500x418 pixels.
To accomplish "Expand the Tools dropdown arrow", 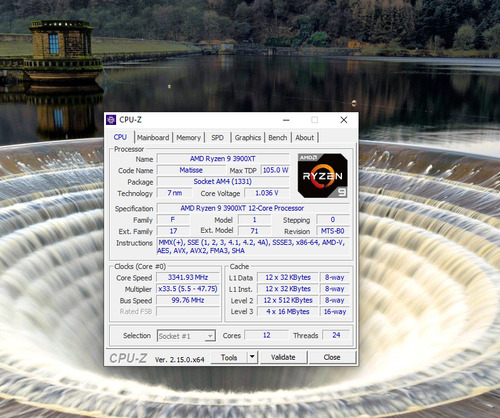I will point(252,357).
